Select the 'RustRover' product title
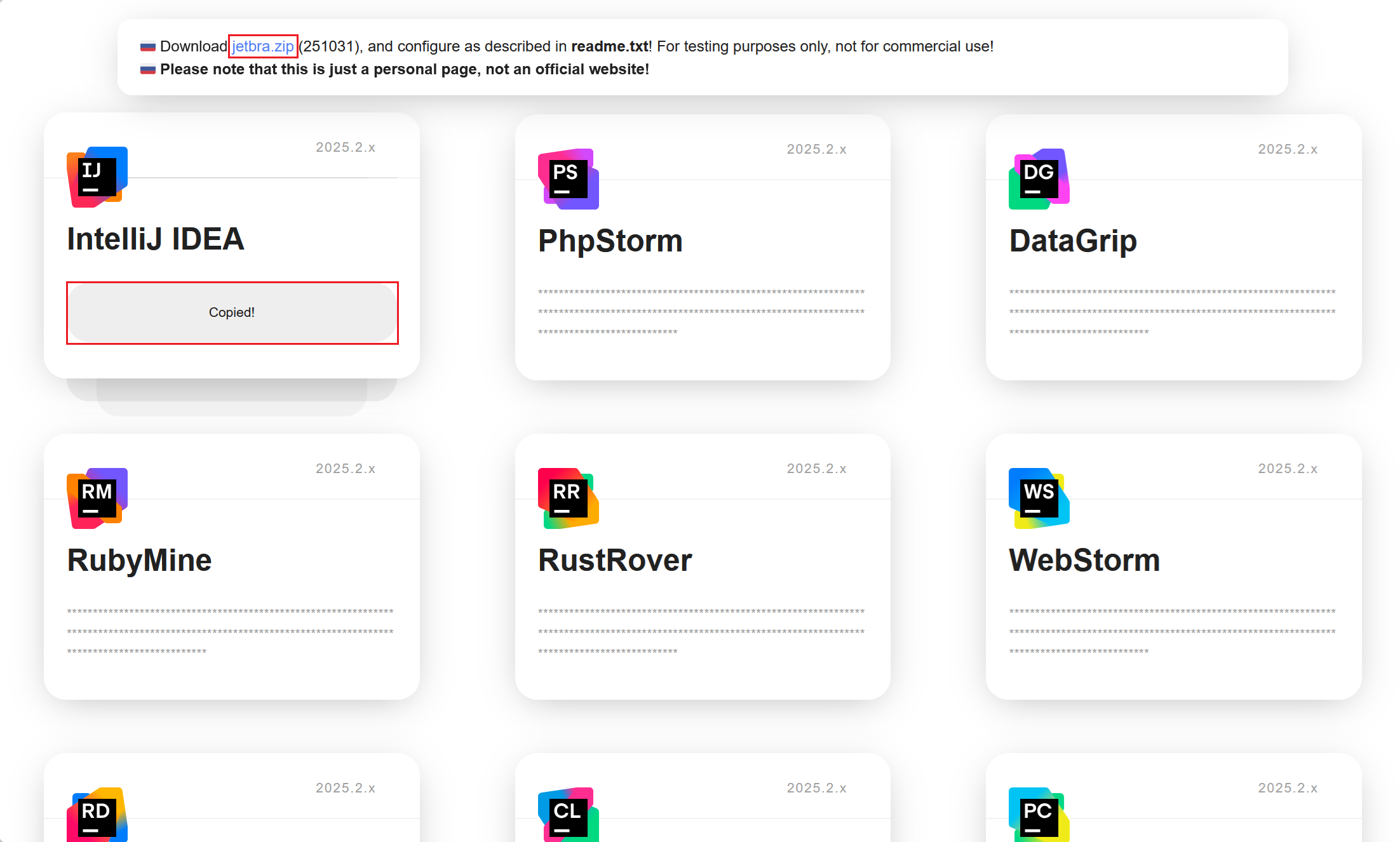 tap(615, 561)
